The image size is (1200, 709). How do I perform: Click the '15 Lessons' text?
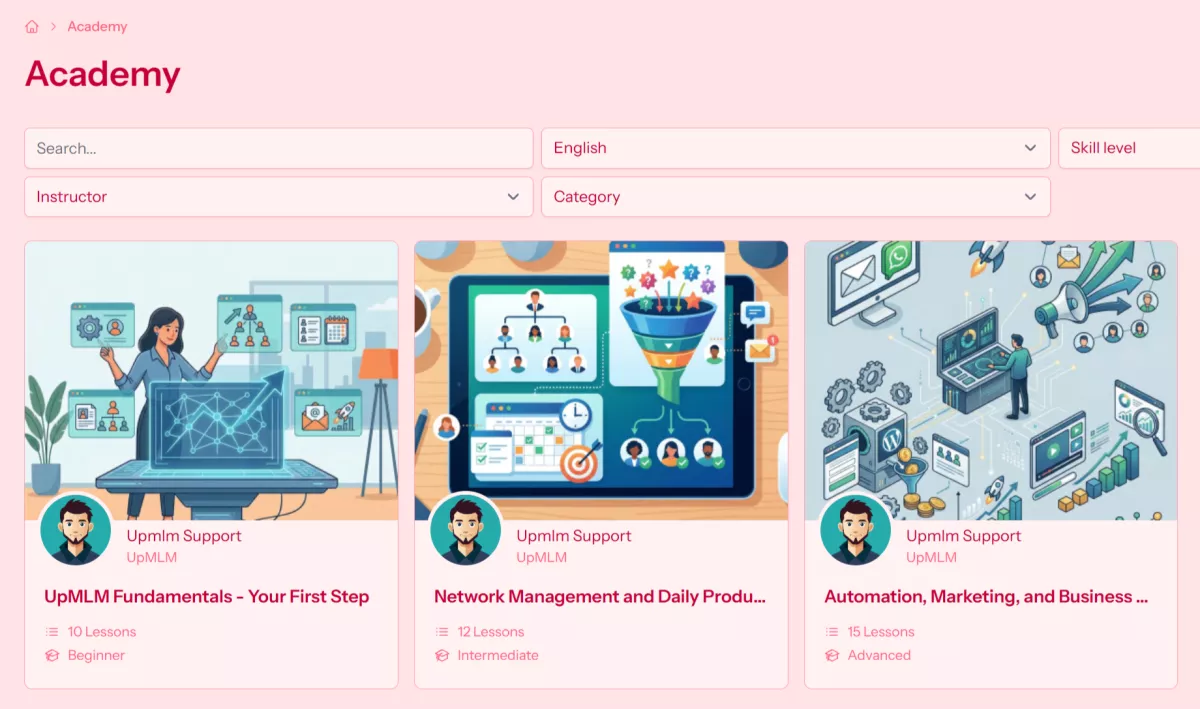coord(881,632)
